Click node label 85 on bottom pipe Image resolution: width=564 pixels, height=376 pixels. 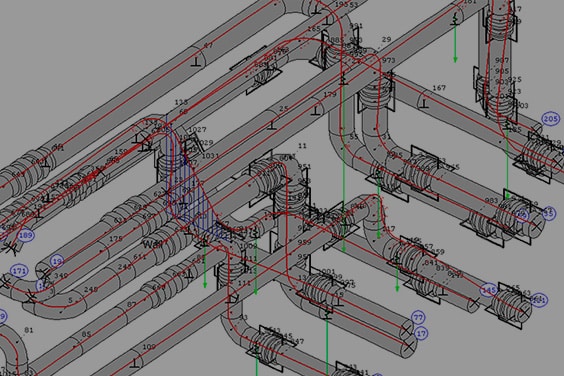(86, 334)
